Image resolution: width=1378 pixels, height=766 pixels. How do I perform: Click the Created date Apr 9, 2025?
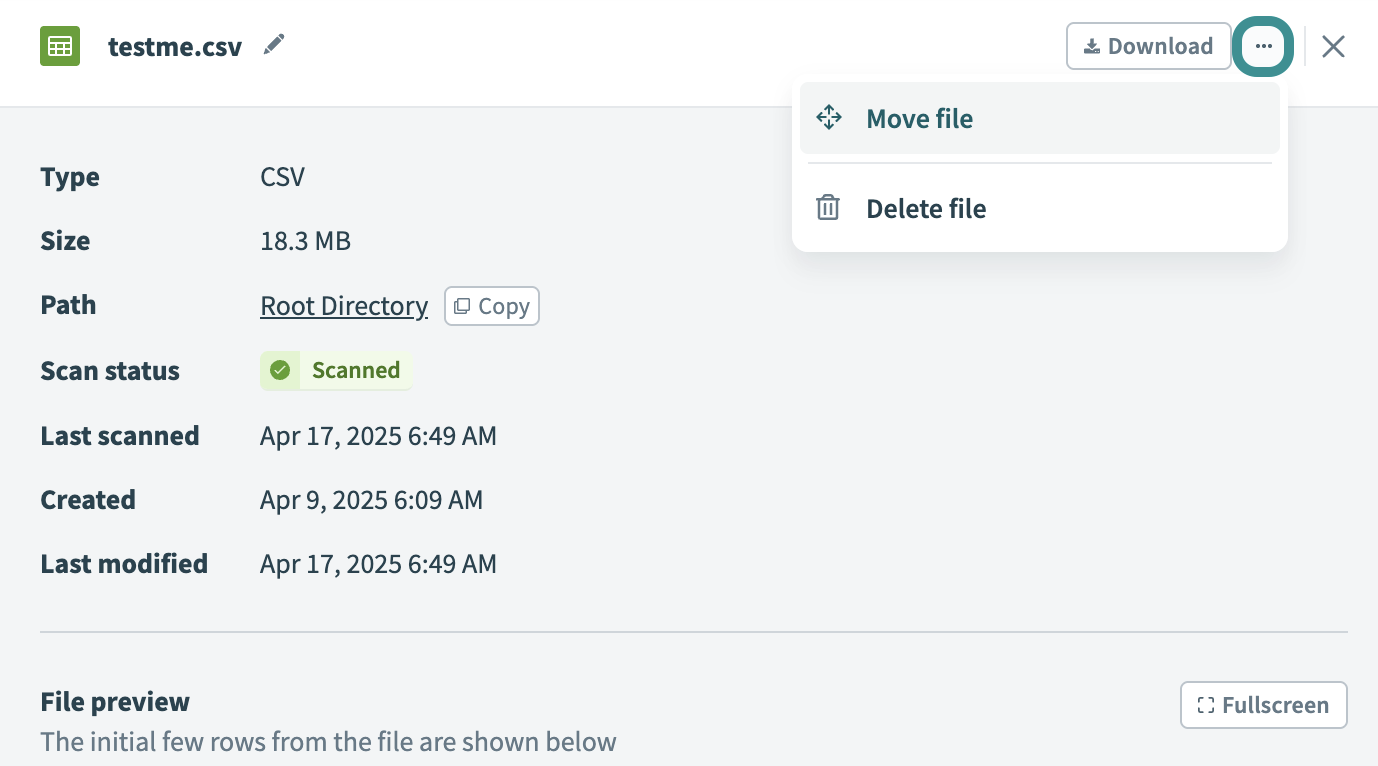coord(371,500)
